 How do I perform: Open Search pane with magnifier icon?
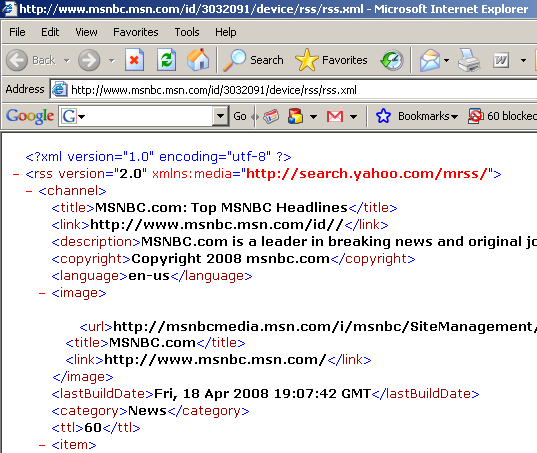click(234, 60)
